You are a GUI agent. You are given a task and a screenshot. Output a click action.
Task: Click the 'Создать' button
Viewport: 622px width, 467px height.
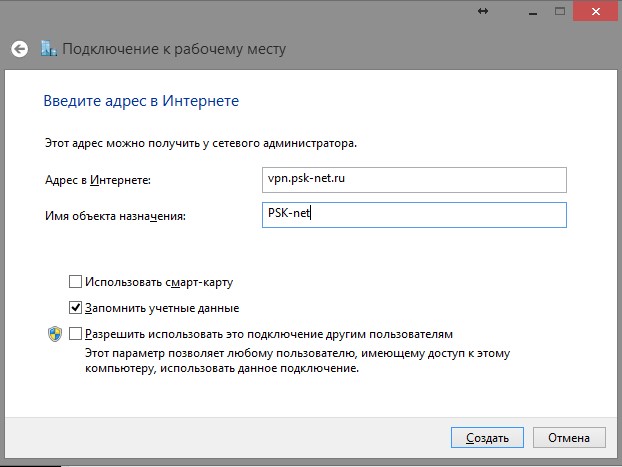487,438
